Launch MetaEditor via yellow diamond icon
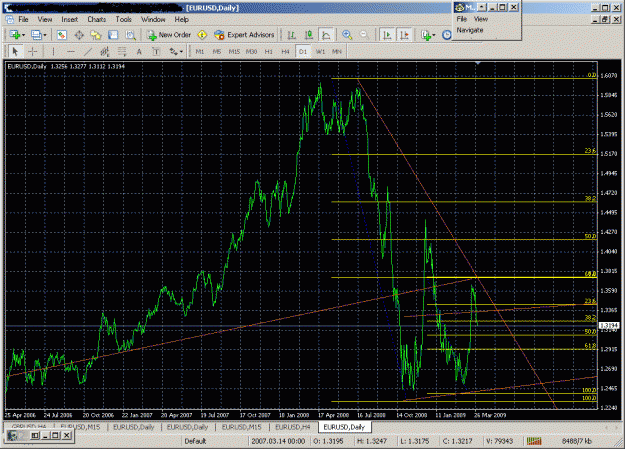The image size is (625, 449). 202,35
